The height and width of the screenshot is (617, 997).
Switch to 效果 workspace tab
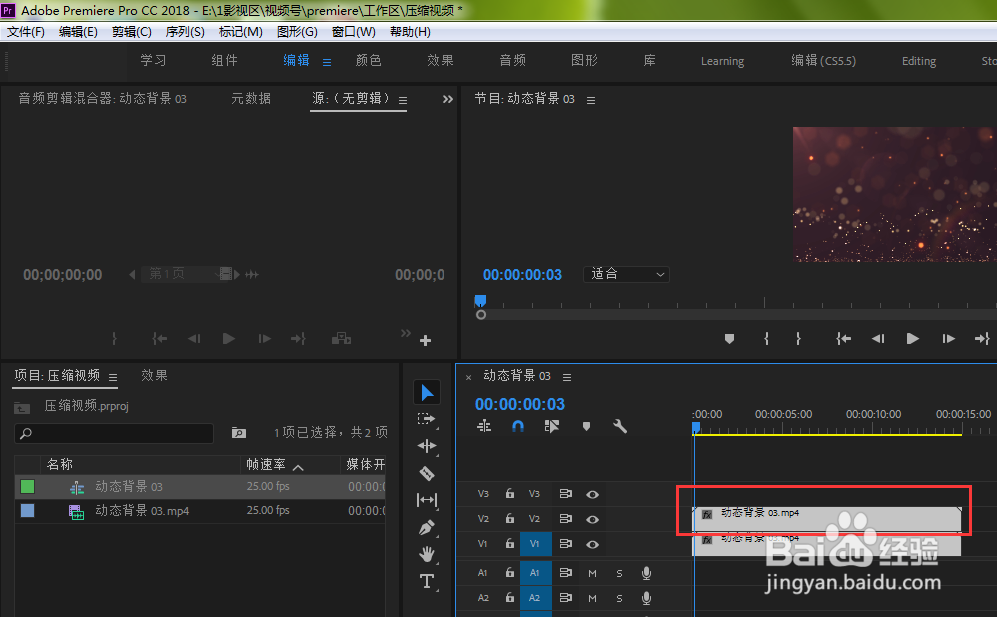pyautogui.click(x=440, y=60)
